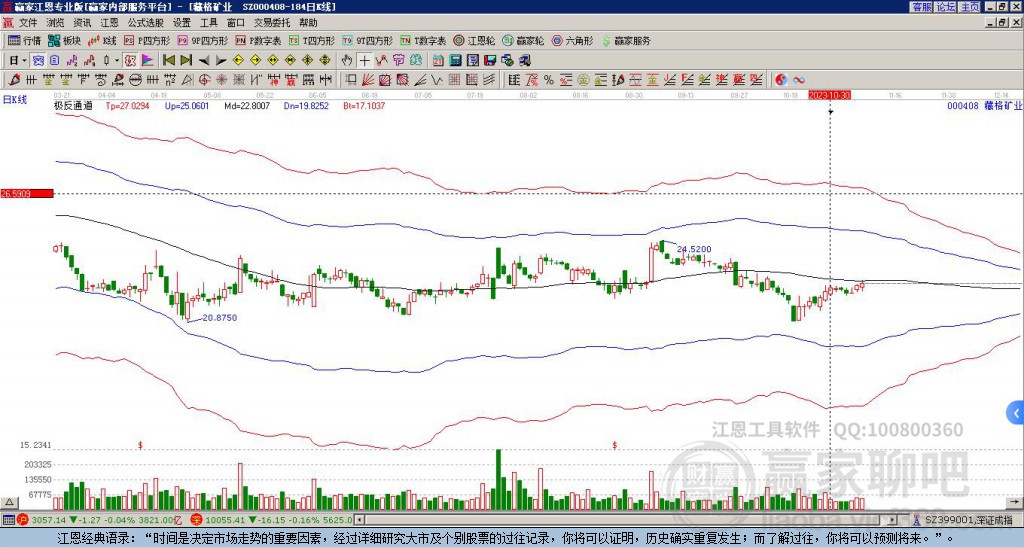Click the 论坛 button
The image size is (1024, 548).
point(945,7)
